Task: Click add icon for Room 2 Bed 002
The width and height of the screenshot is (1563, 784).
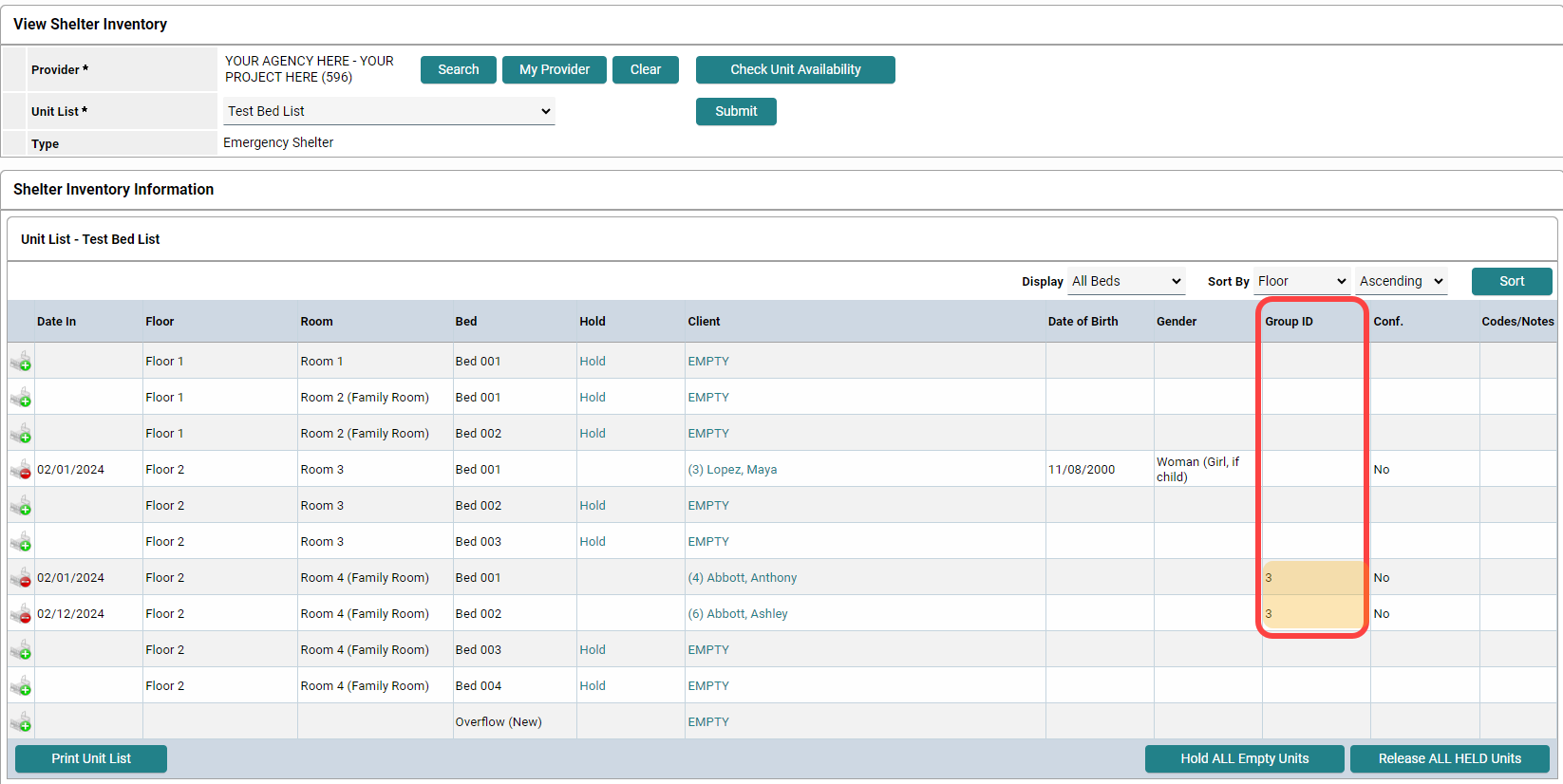Action: 21,434
